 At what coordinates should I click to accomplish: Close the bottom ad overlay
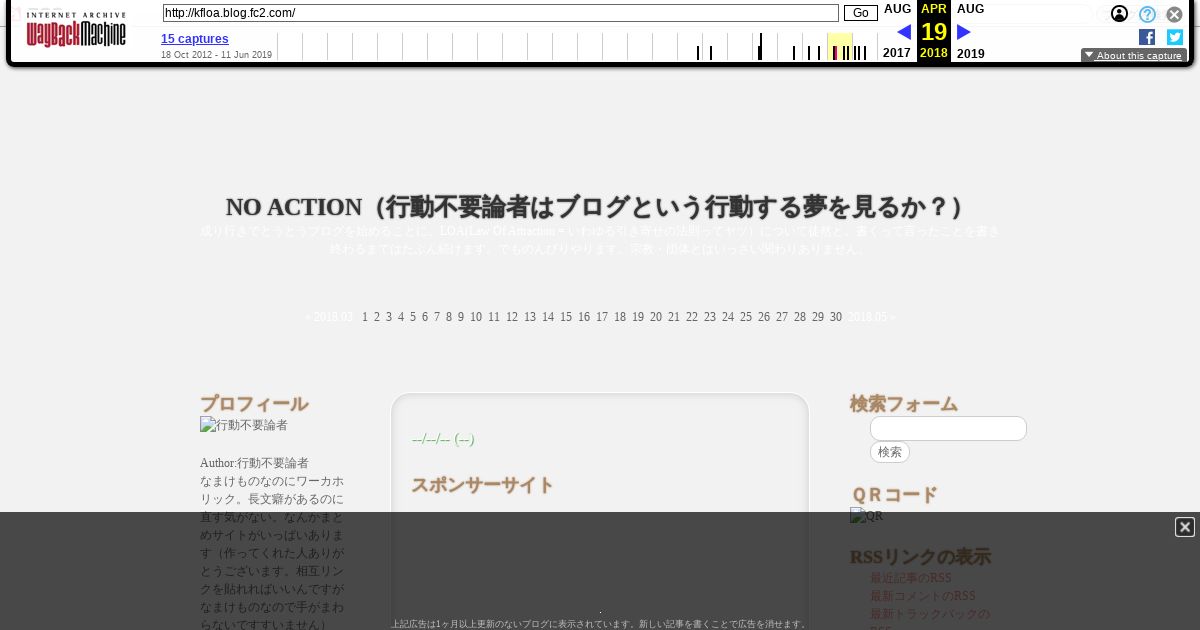[x=1185, y=527]
